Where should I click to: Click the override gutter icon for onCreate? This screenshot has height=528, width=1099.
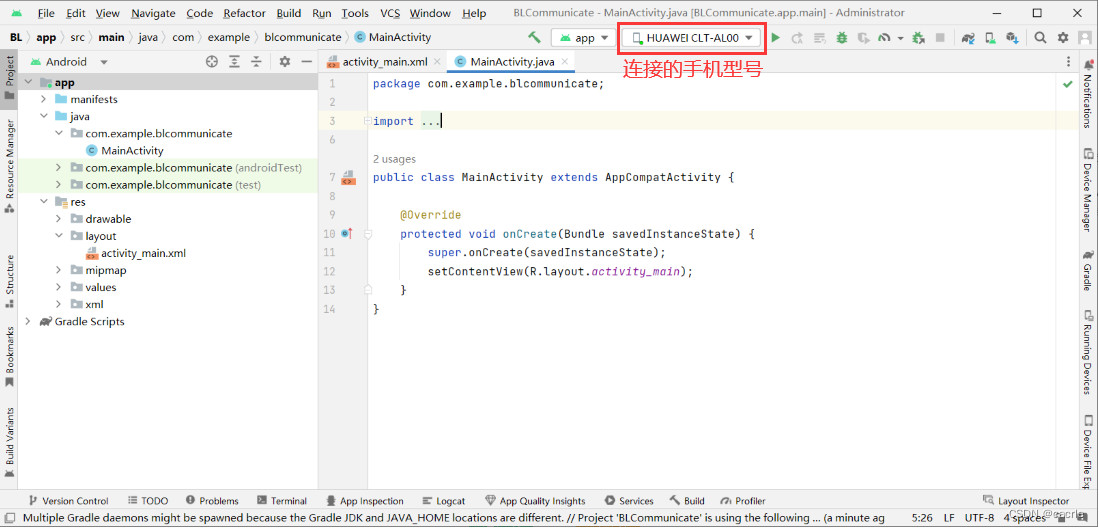tap(346, 233)
